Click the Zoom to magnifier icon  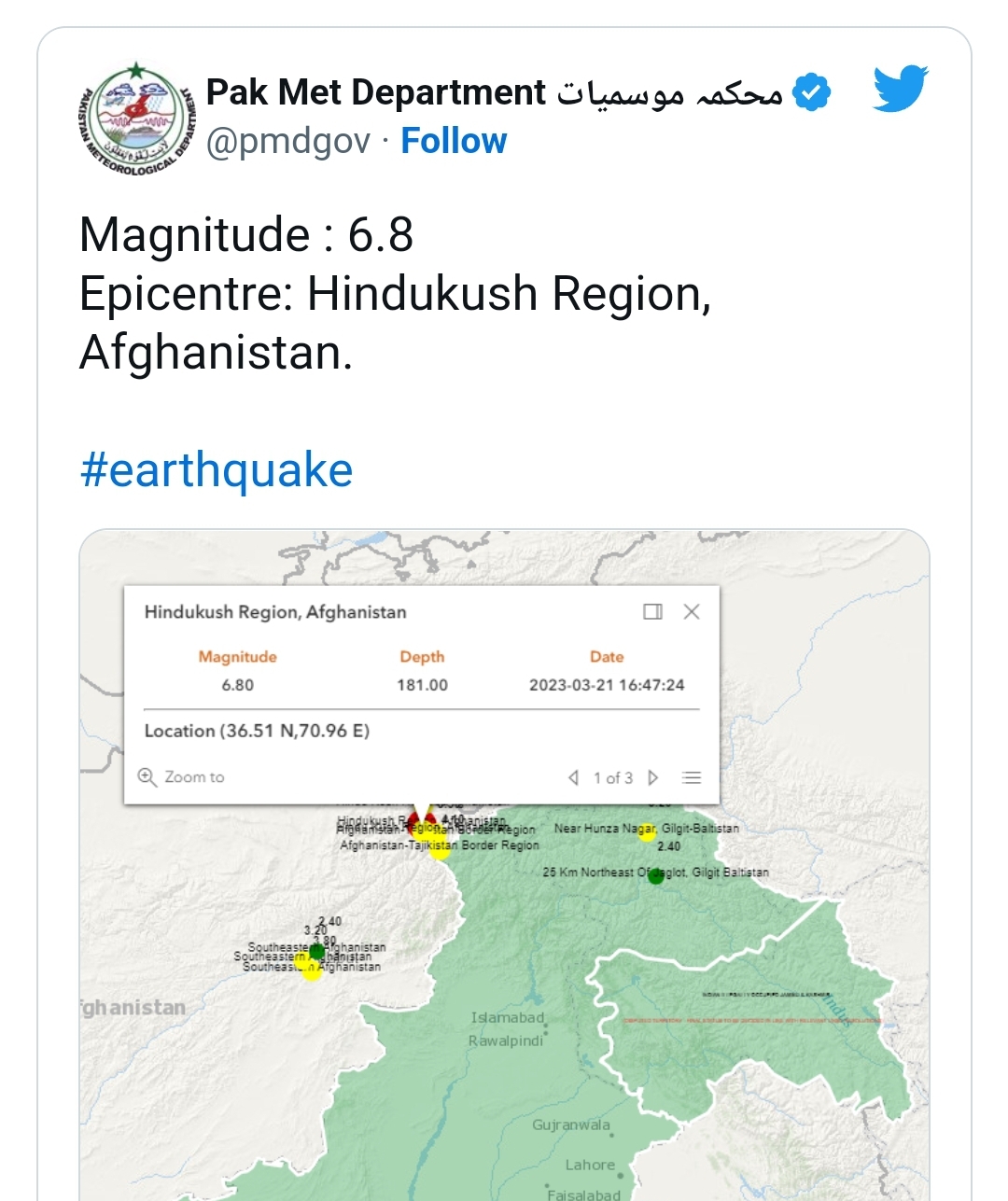pyautogui.click(x=147, y=777)
